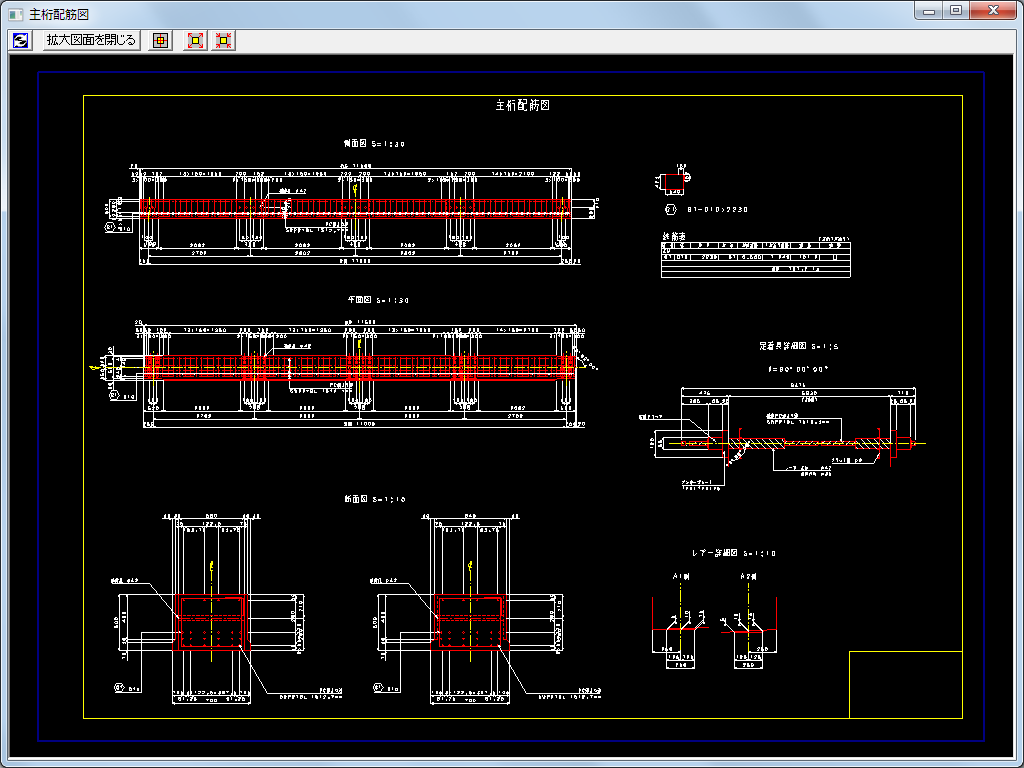Click the left cross-section drawing
Viewport: 1024px width, 768px height.
(211, 623)
